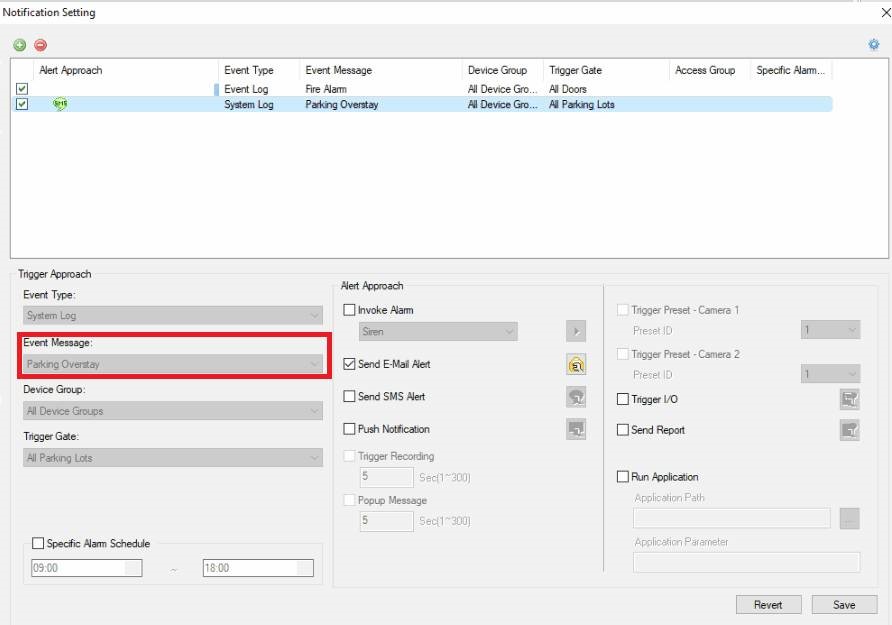The width and height of the screenshot is (892, 625).
Task: Play the Siren alarm preview button
Action: click(x=576, y=331)
